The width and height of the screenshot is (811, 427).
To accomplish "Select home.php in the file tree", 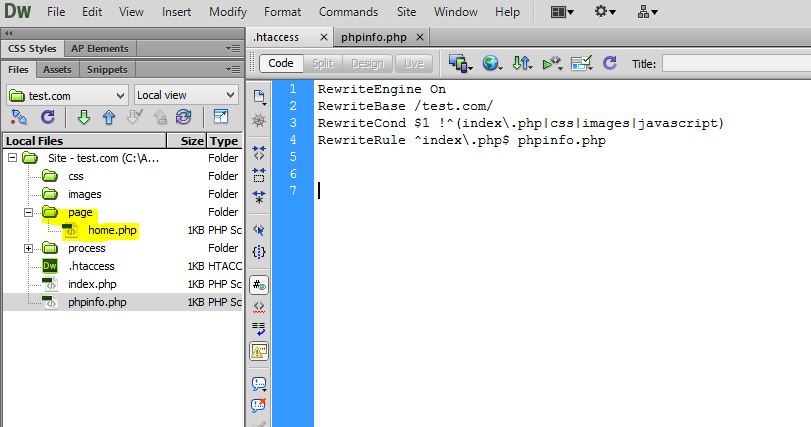I will (112, 230).
